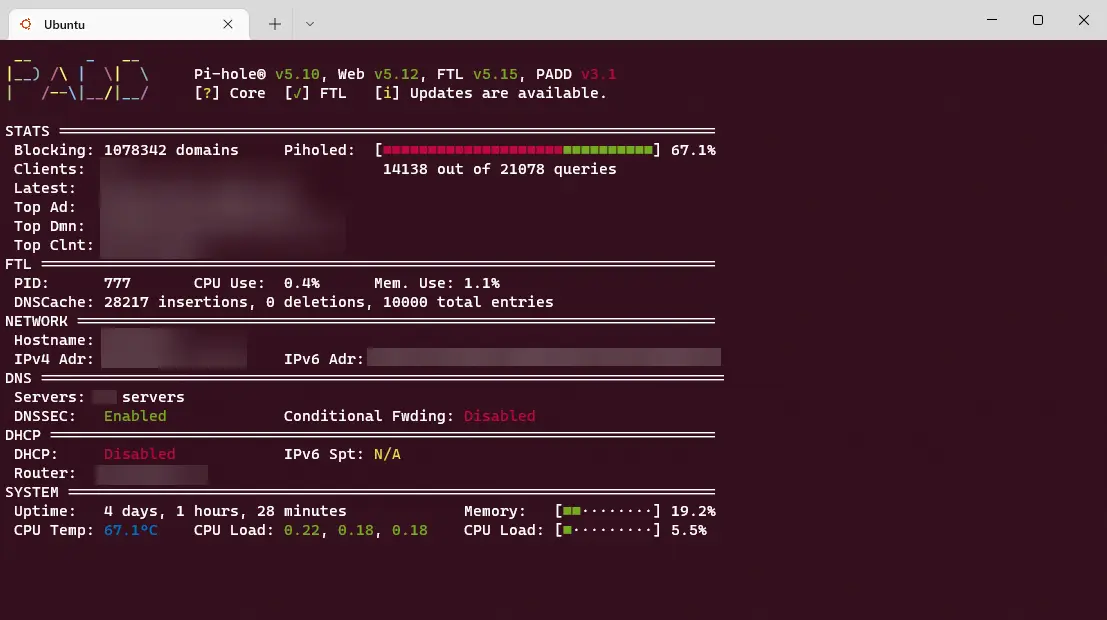Click the STATS section header
Screen dimensions: 1107x620
(x=27, y=131)
